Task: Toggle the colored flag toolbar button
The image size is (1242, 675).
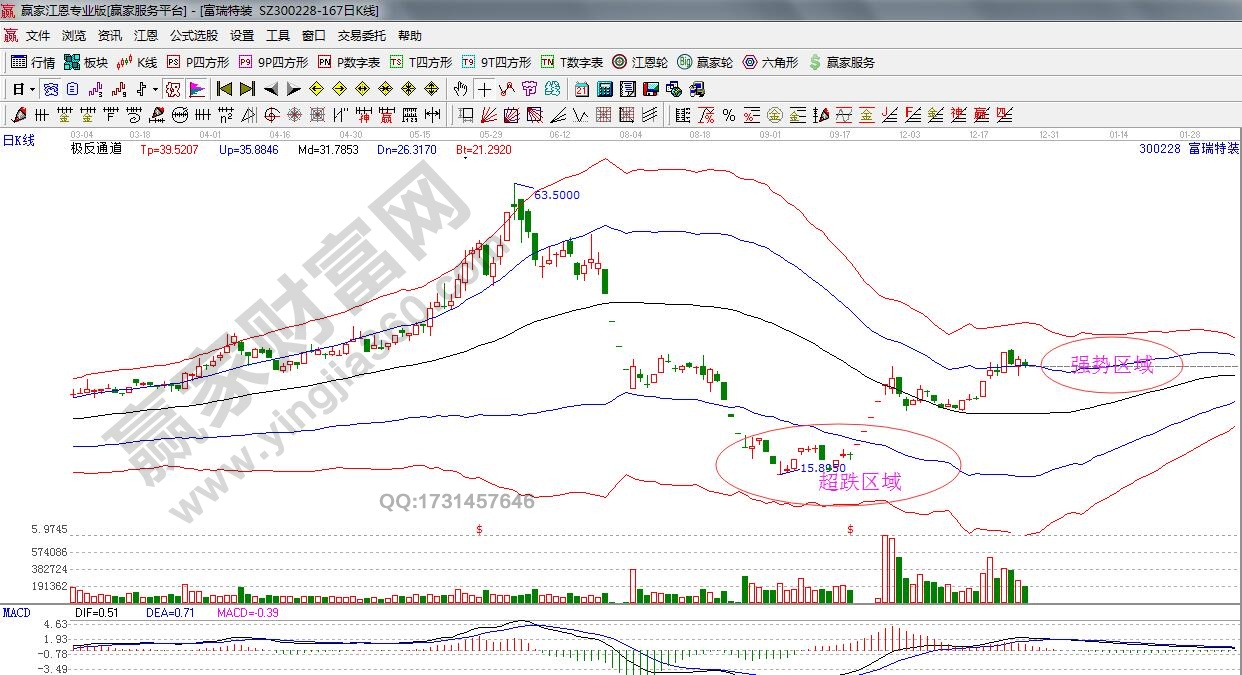Action: pyautogui.click(x=196, y=89)
